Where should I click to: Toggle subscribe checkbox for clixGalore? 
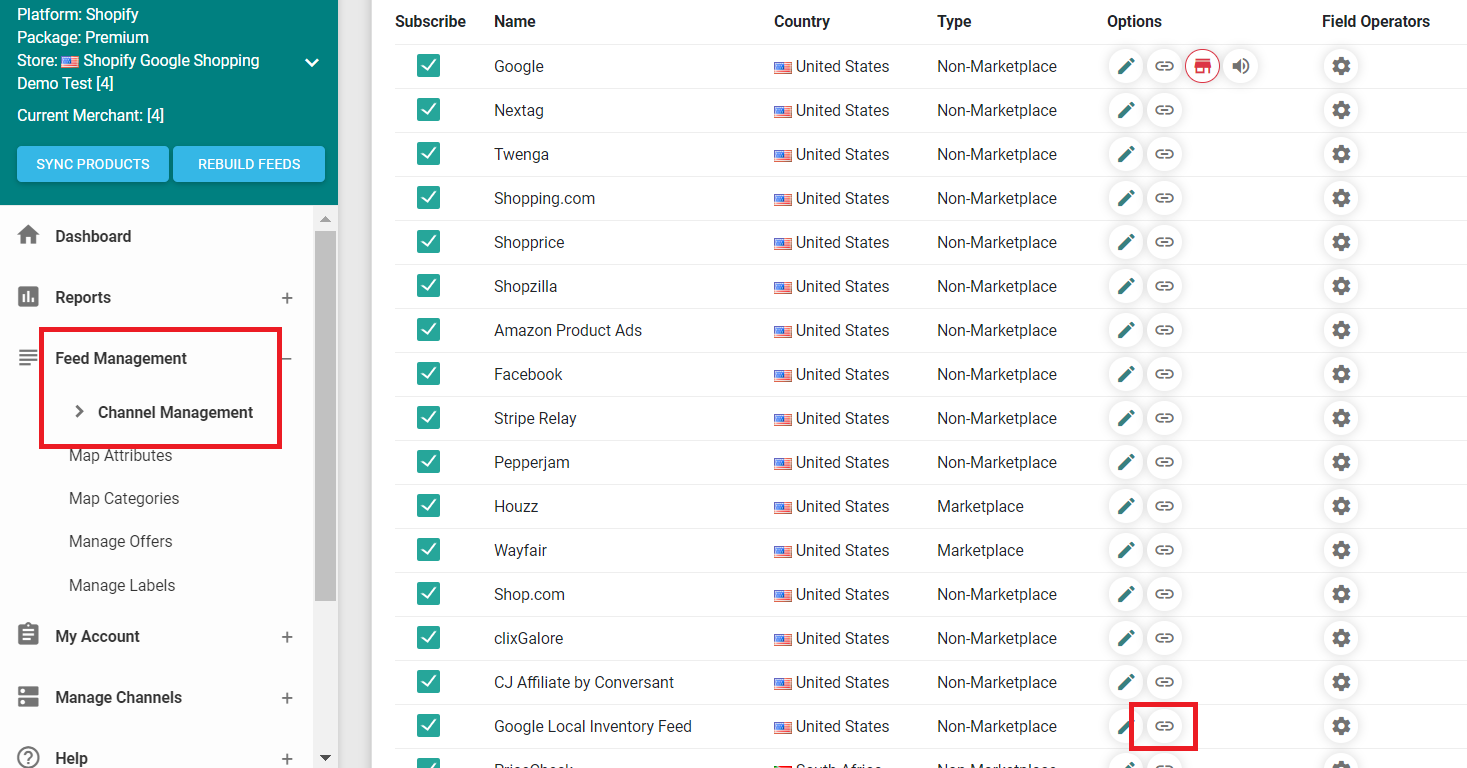coord(429,638)
